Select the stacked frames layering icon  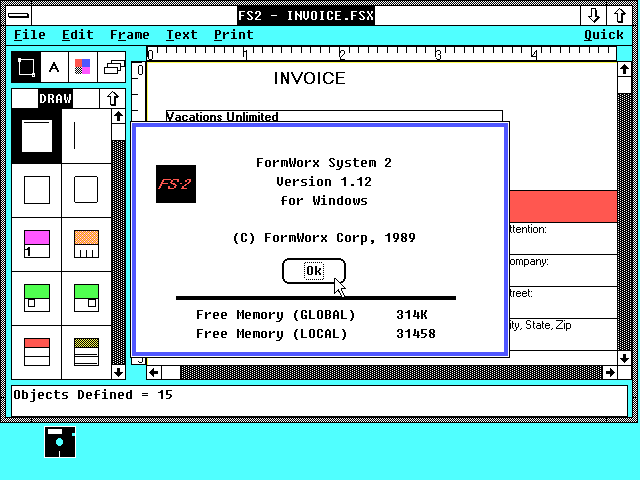(x=112, y=67)
